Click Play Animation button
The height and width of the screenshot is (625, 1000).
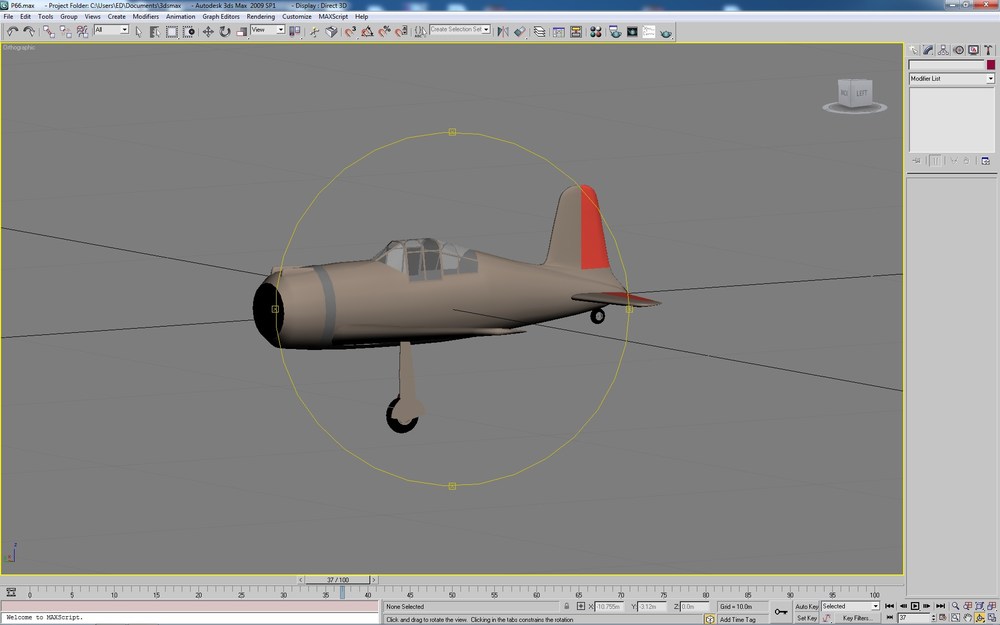(915, 606)
